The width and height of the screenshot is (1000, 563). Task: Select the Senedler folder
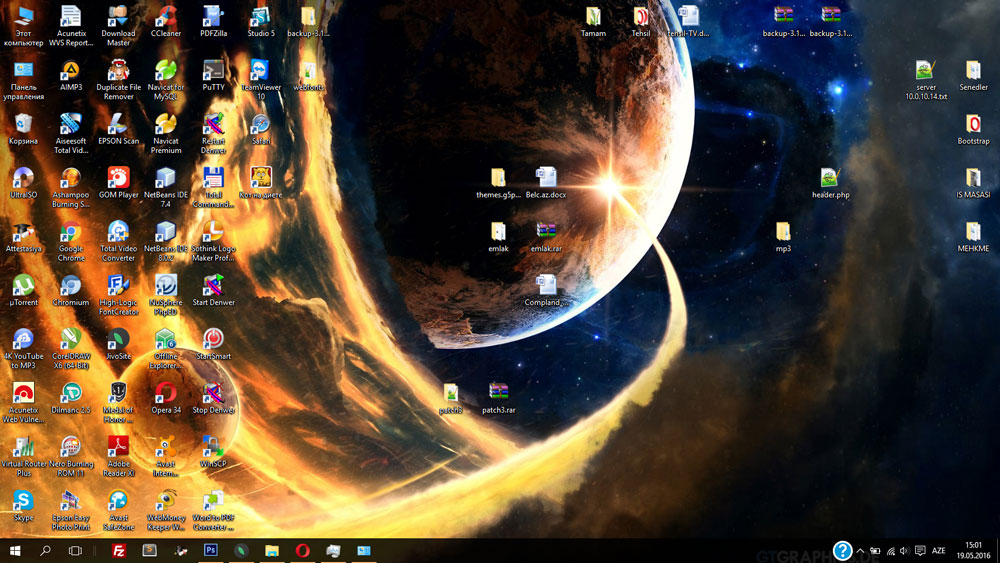(x=973, y=75)
